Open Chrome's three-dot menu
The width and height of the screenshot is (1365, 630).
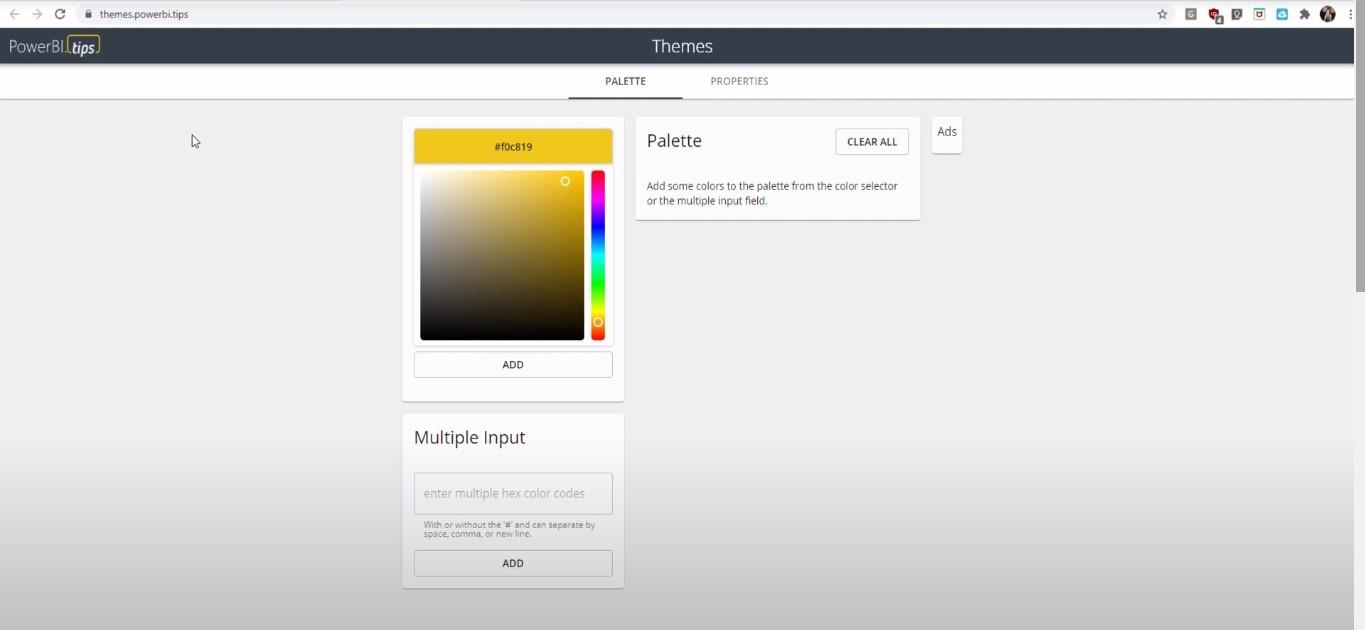pyautogui.click(x=1351, y=14)
